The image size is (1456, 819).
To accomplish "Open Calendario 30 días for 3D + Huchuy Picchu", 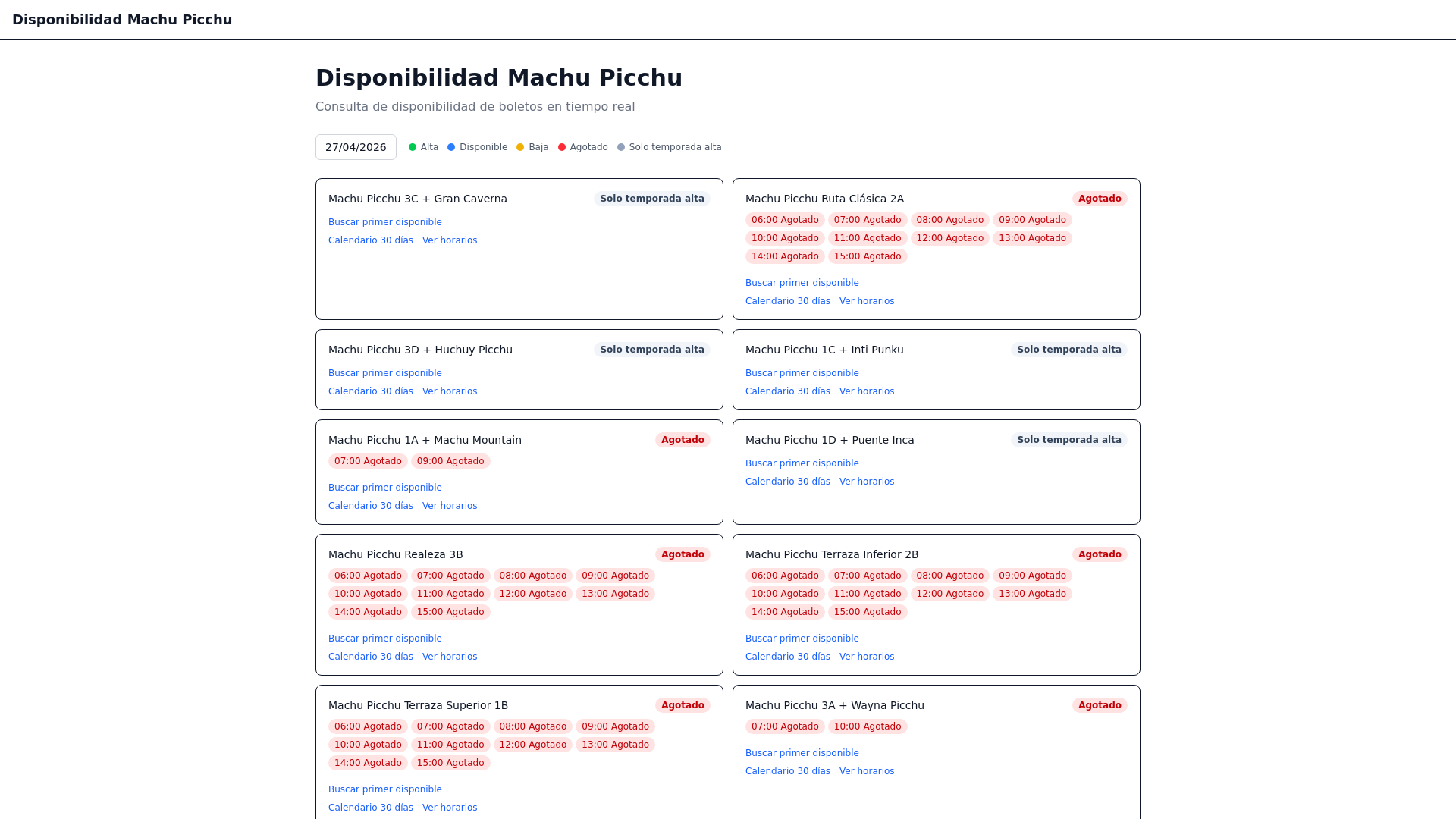I will pyautogui.click(x=371, y=391).
